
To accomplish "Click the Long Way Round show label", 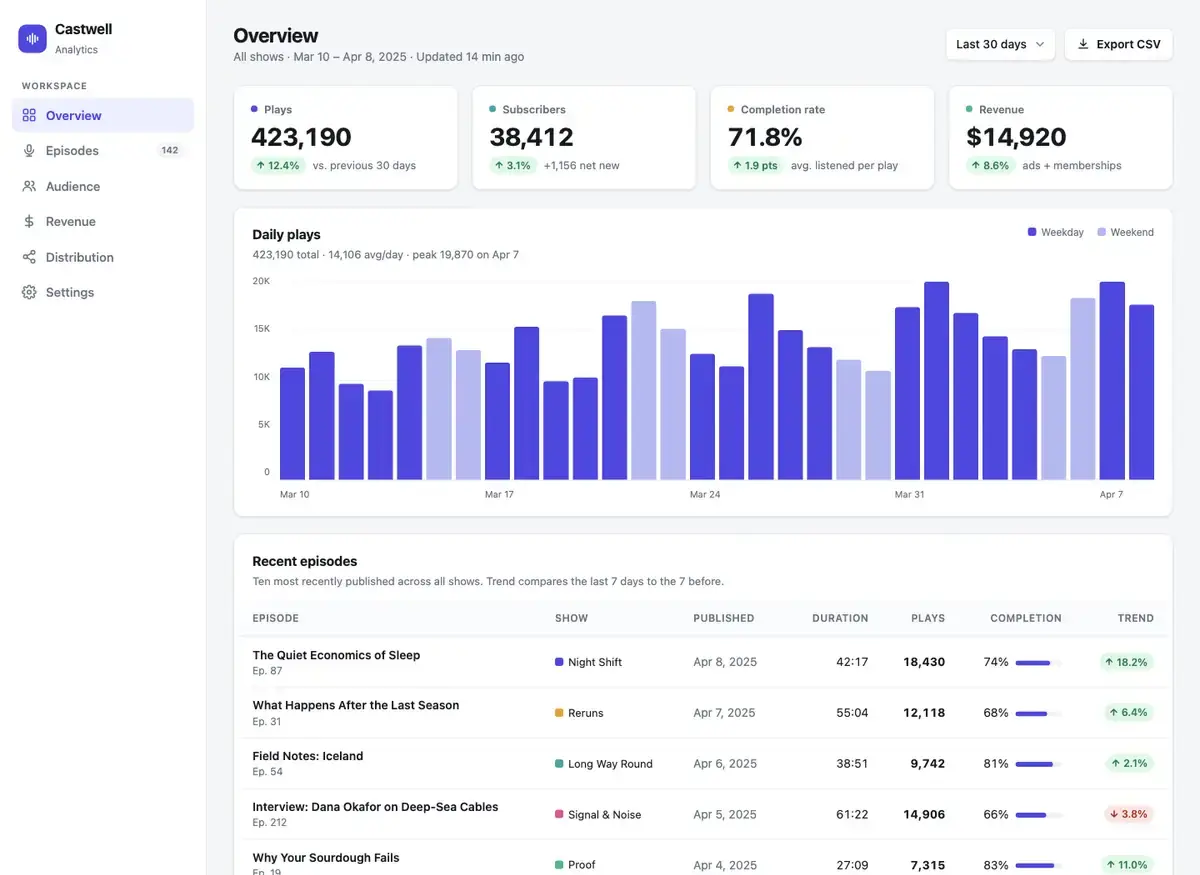I will point(610,764).
